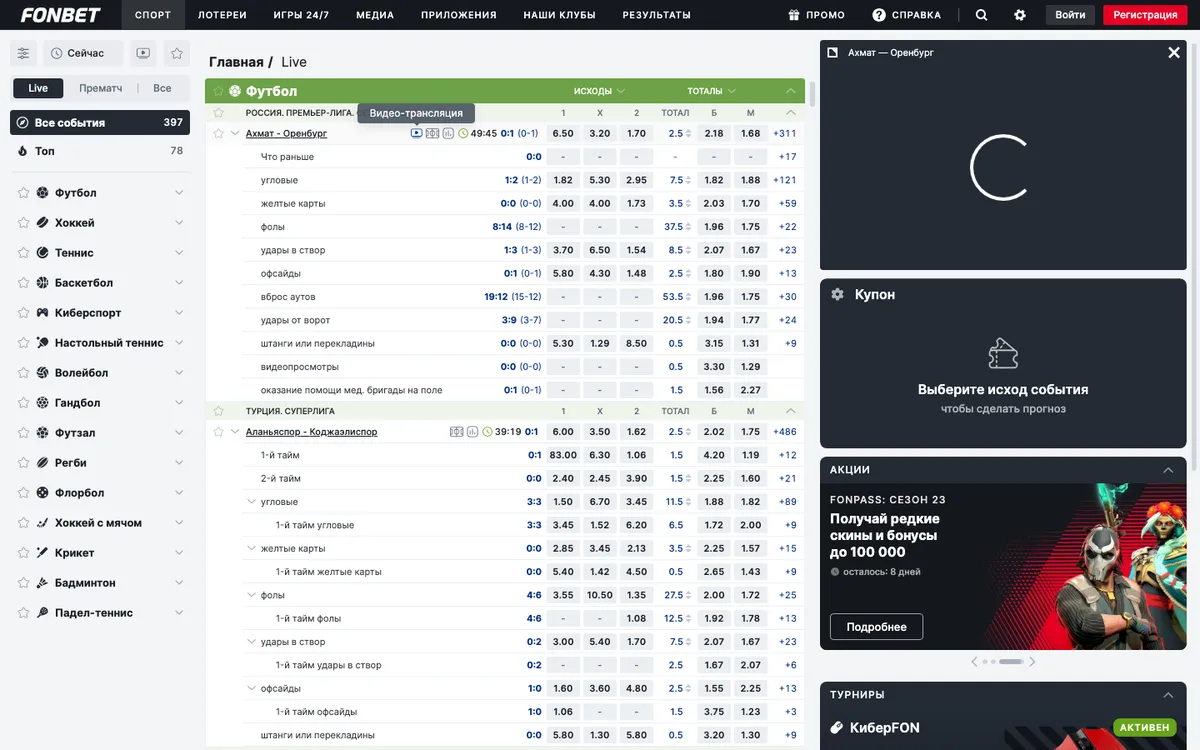Viewport: 1200px width, 750px height.
Task: Click the Киберспорт gamepad icon in sidebar
Action: point(43,313)
